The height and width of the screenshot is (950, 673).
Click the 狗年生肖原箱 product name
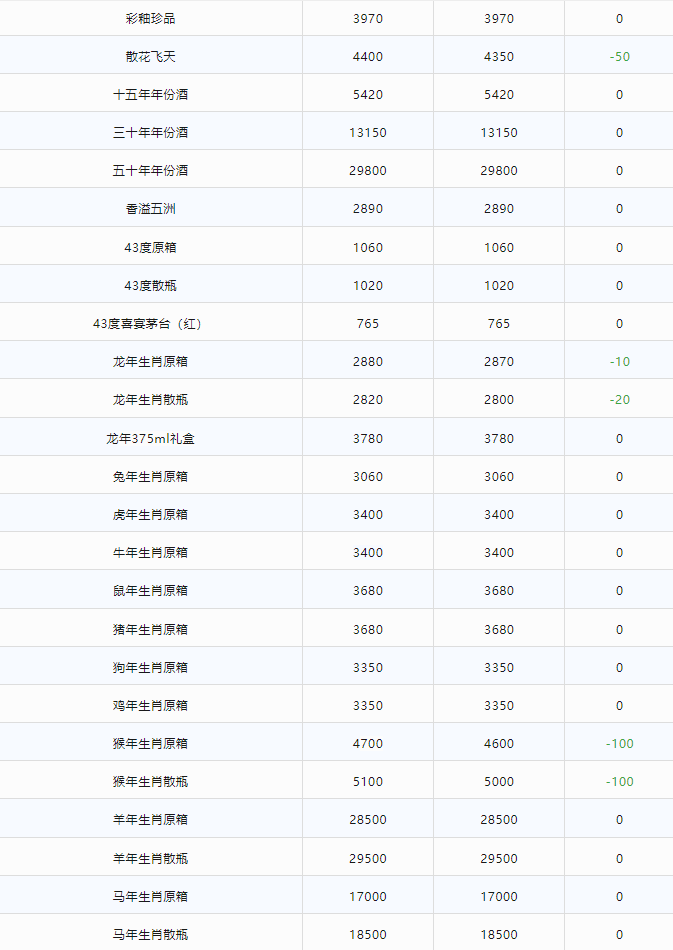(150, 668)
